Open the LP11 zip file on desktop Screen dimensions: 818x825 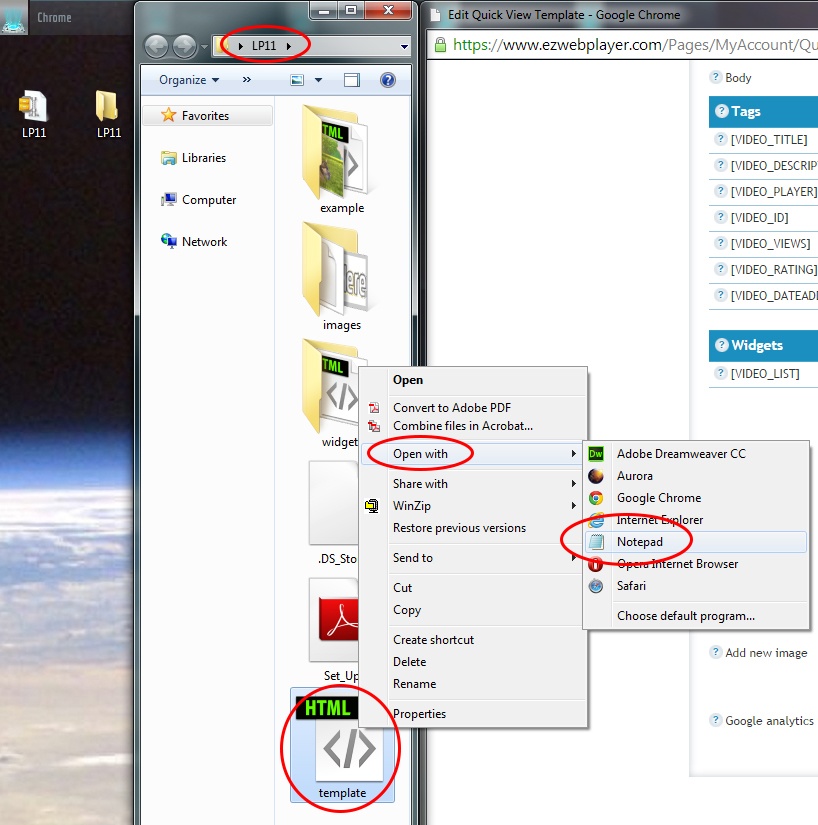point(34,114)
